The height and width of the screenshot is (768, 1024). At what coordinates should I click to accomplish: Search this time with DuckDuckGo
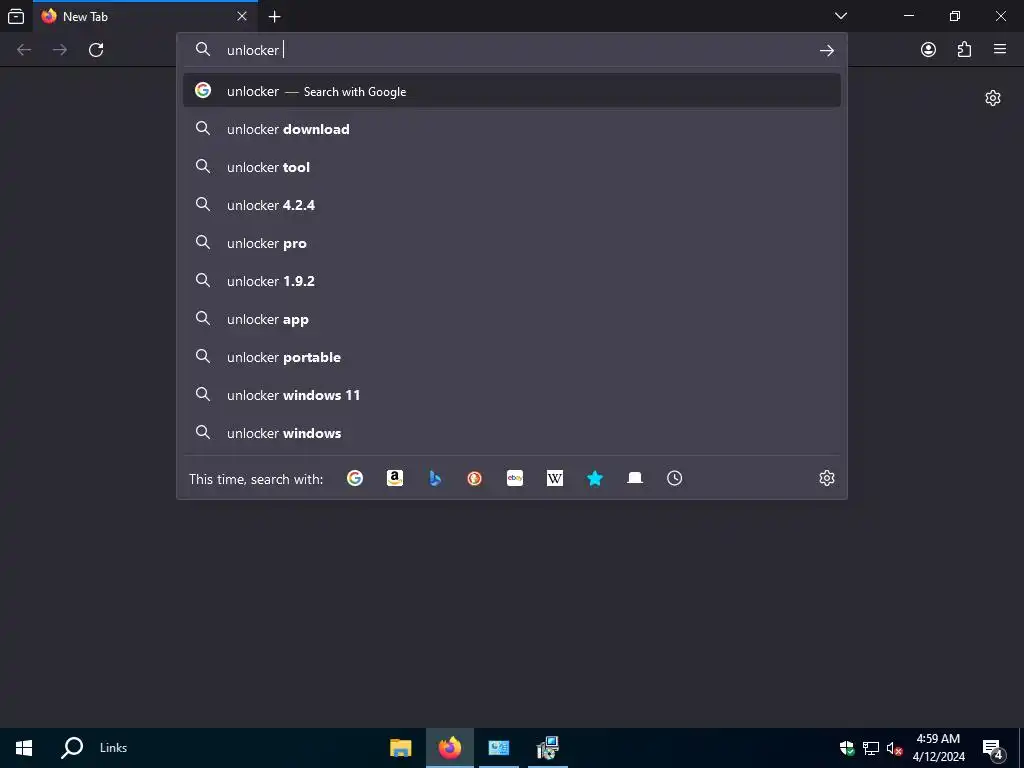pos(475,478)
